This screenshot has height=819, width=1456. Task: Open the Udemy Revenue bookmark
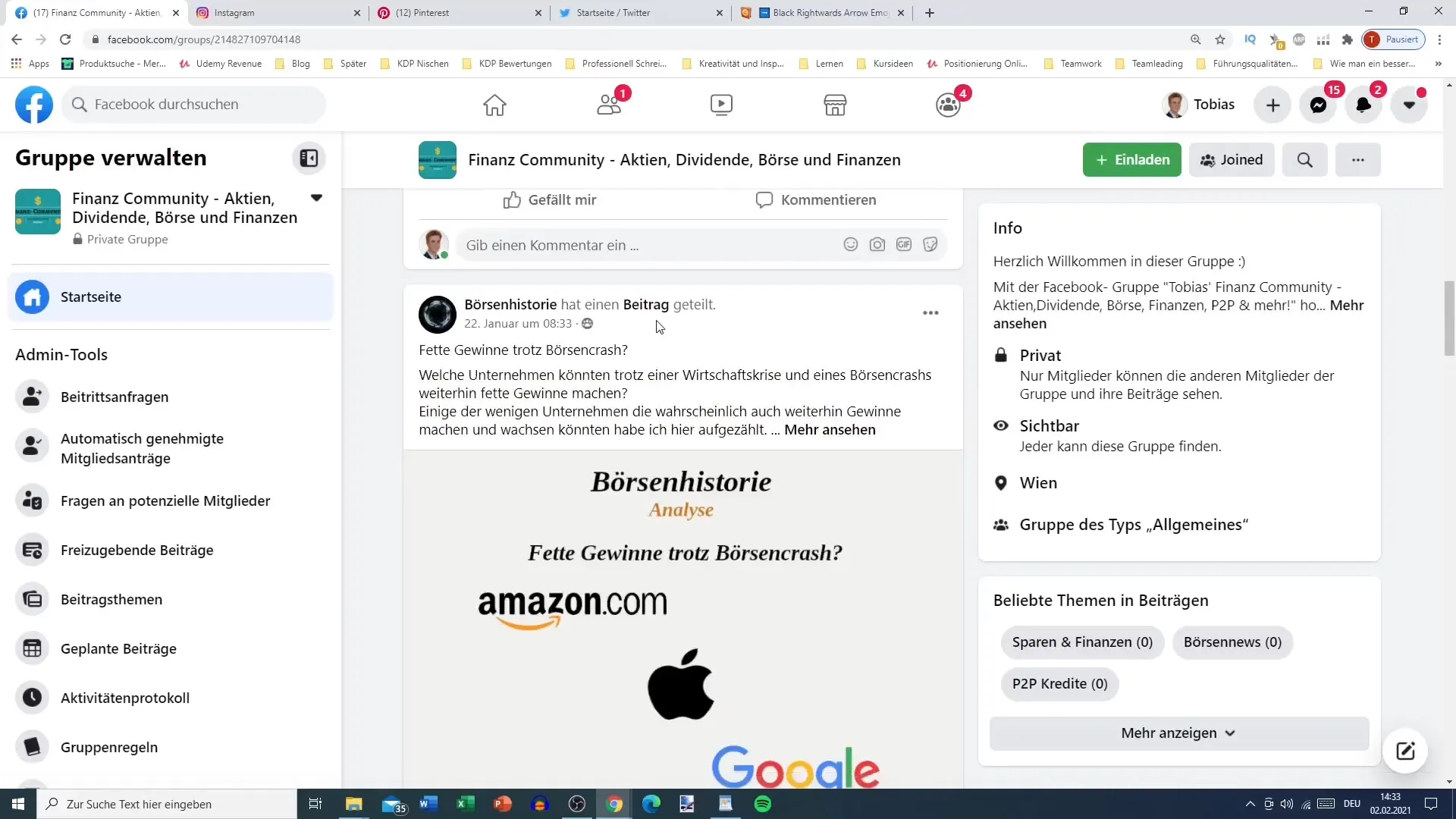coord(220,64)
